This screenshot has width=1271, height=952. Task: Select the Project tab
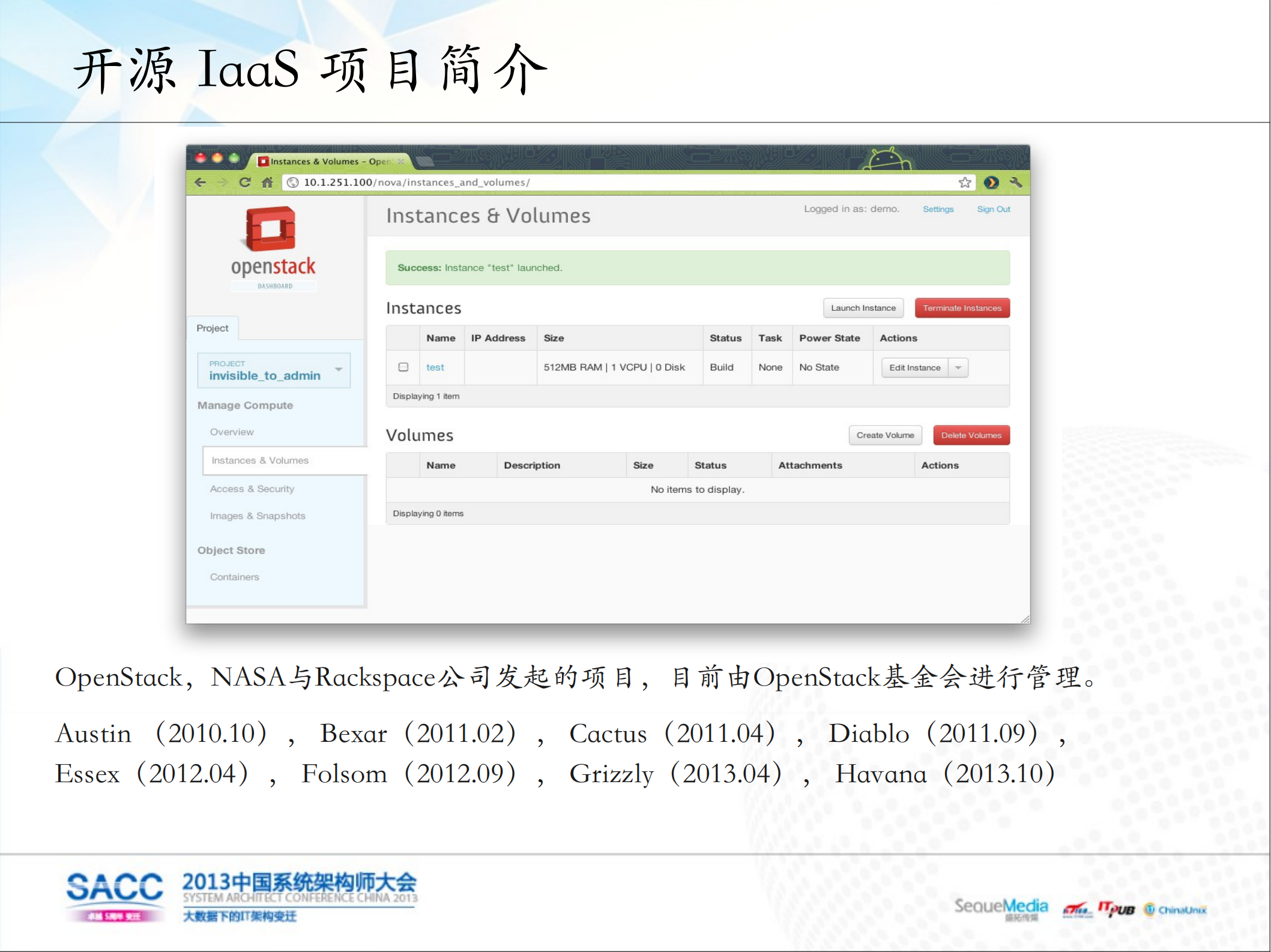[213, 328]
